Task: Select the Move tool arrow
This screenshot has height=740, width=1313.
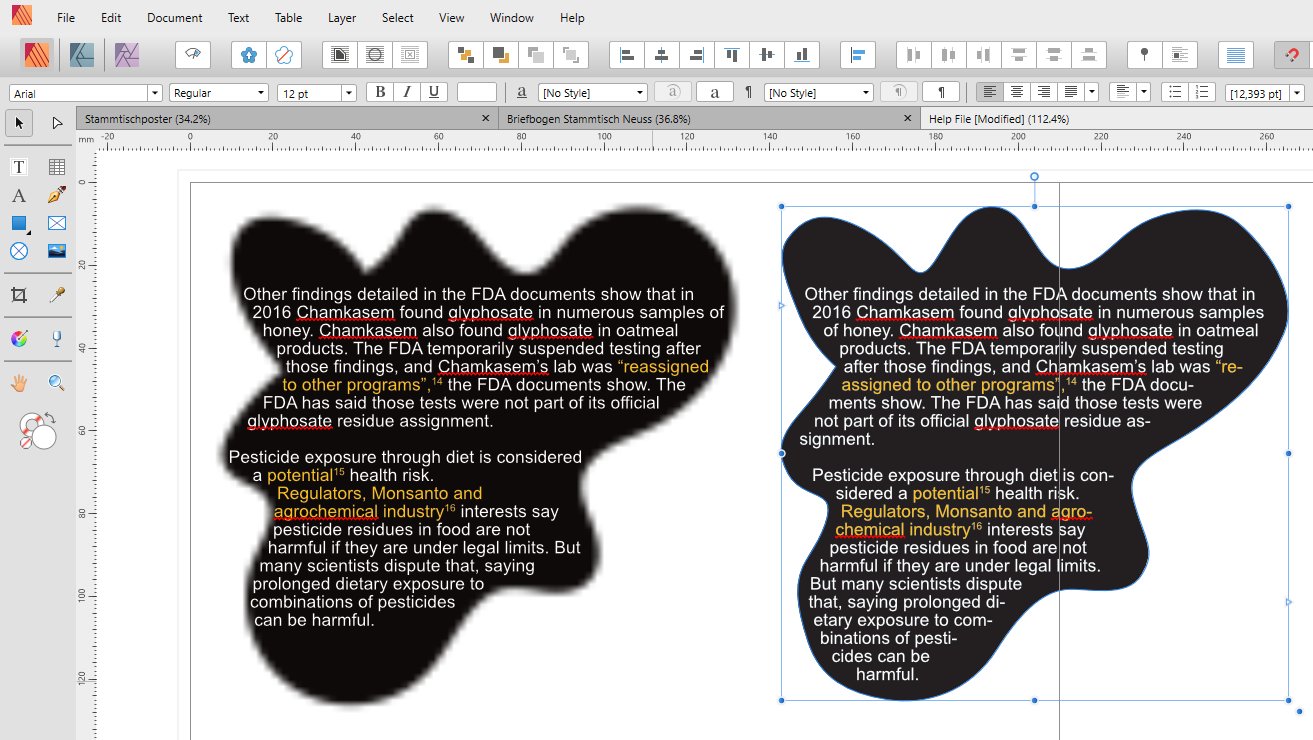Action: 19,123
